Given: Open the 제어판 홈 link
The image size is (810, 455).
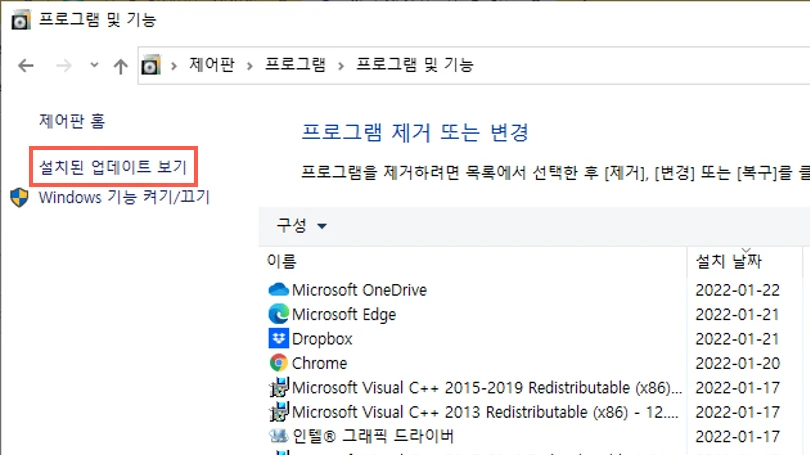Looking at the screenshot, I should pos(72,121).
